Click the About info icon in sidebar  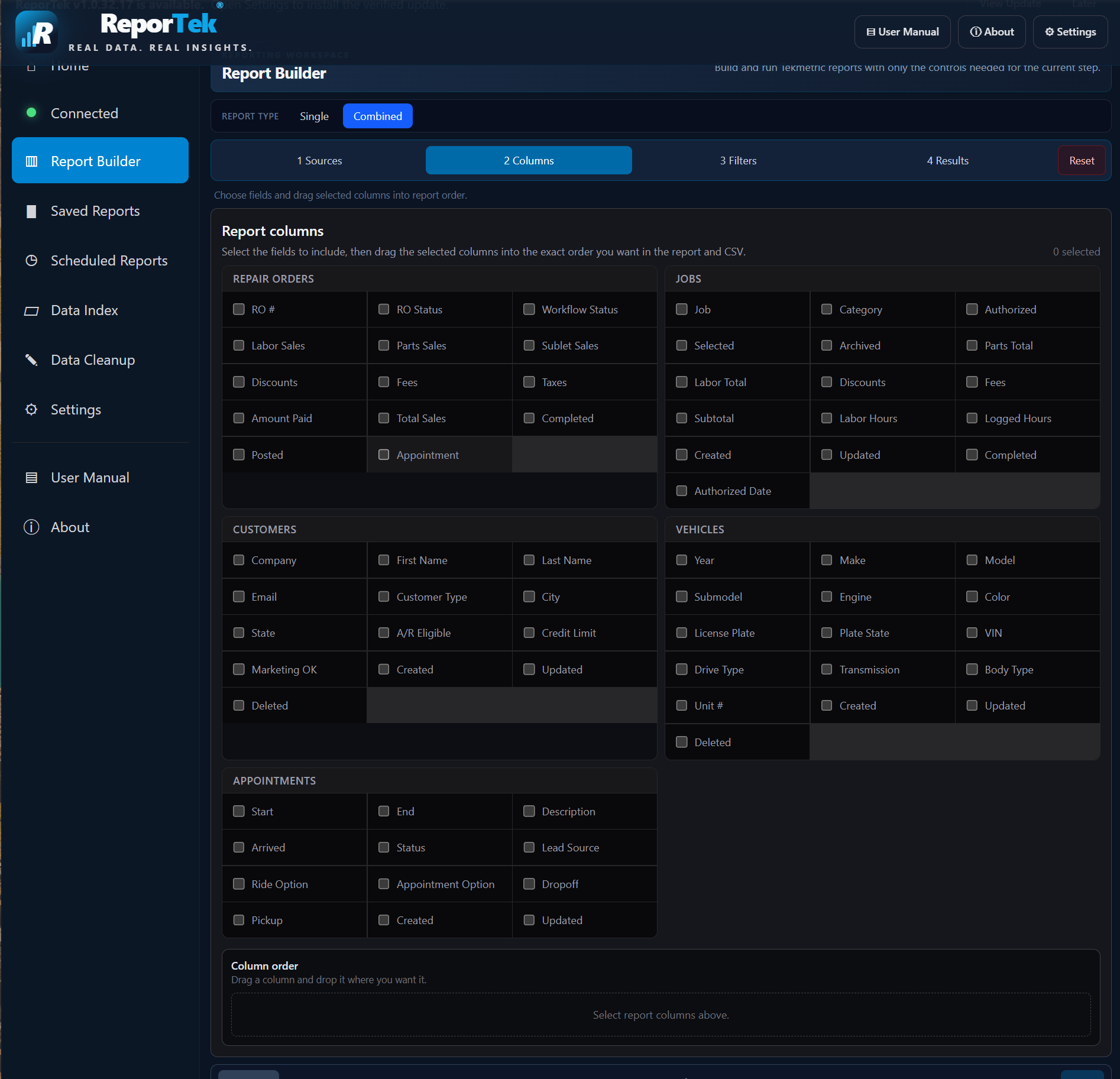[x=31, y=527]
